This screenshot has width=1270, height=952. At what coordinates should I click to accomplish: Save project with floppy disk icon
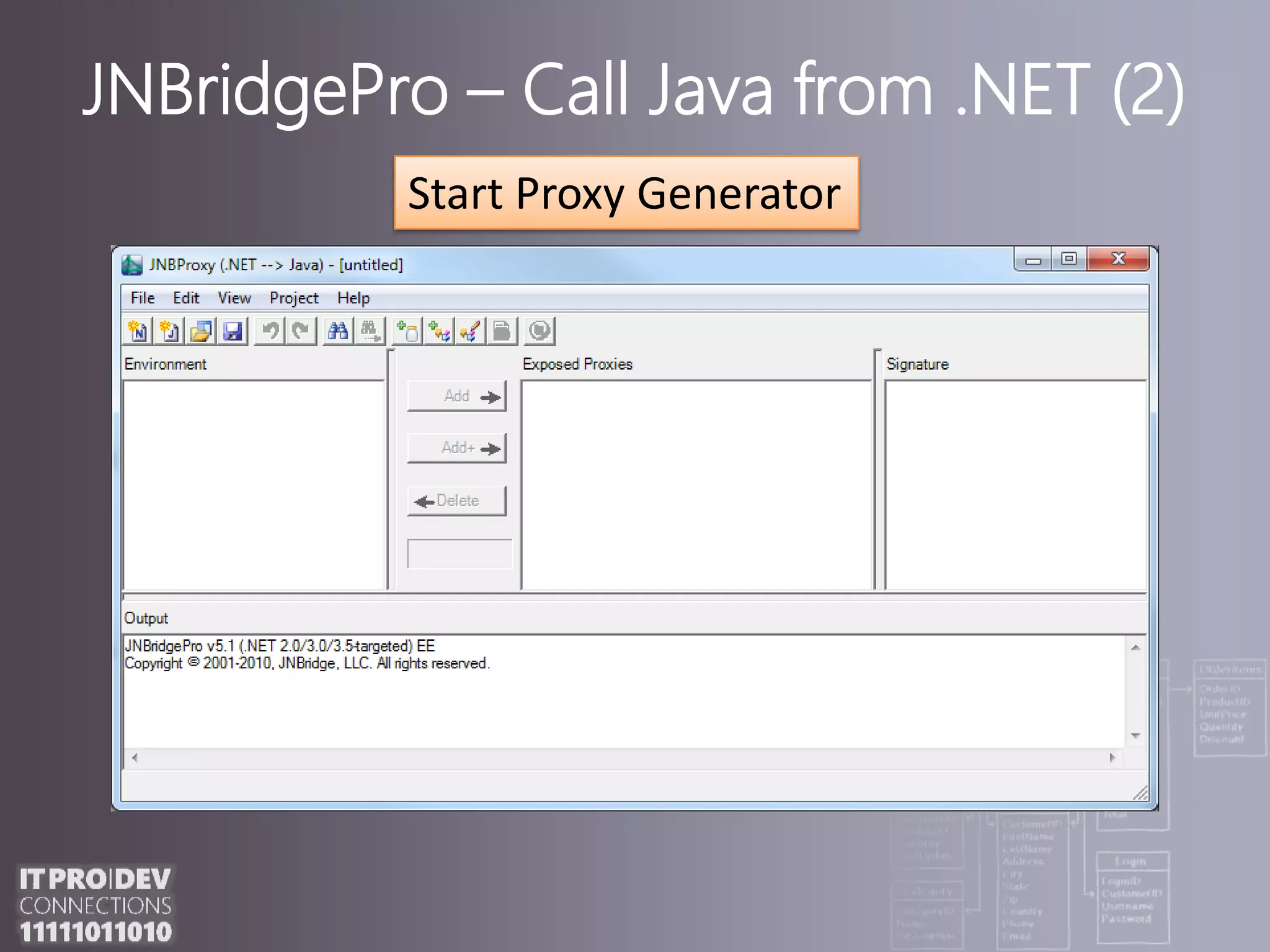click(233, 332)
